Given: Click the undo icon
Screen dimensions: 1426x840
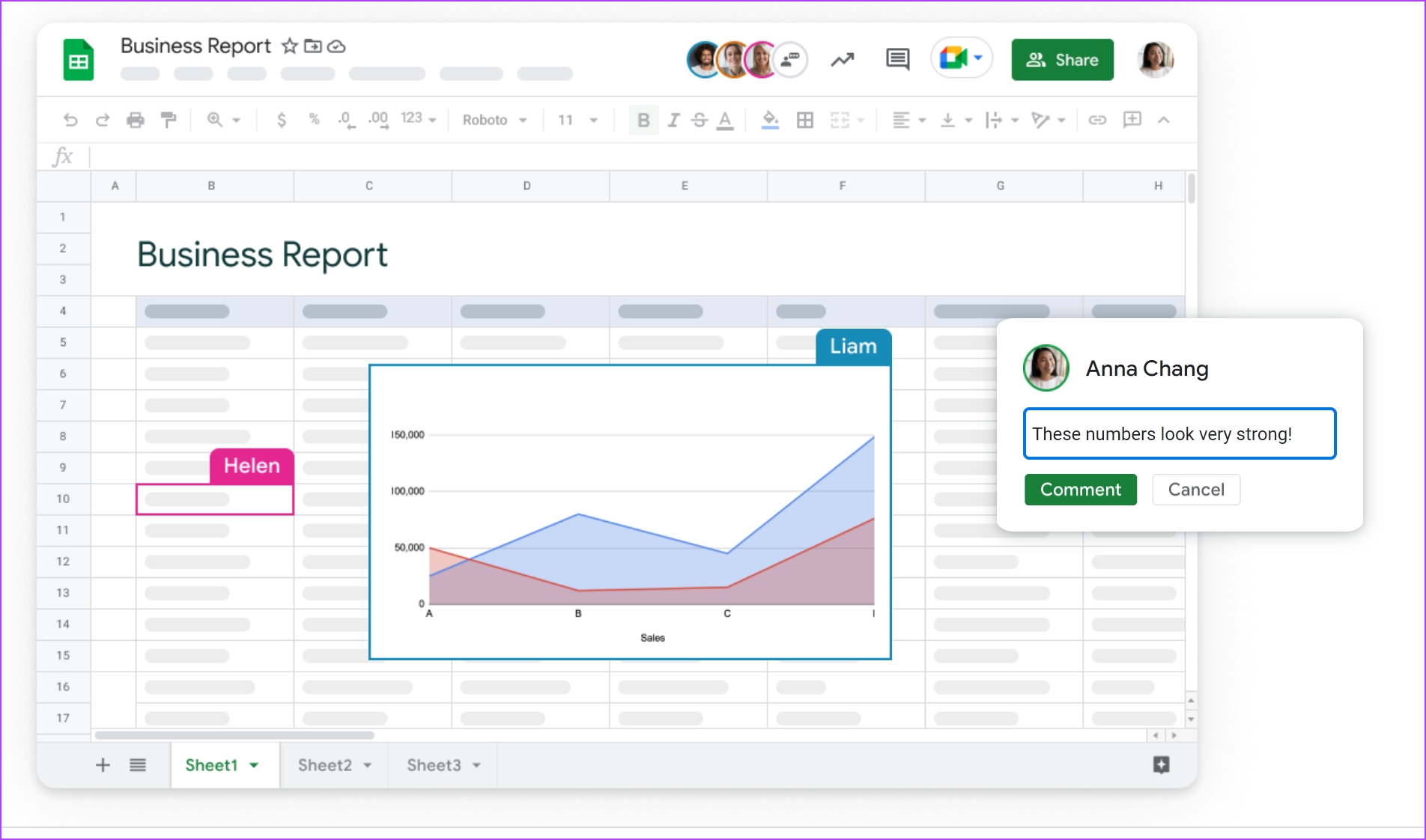Looking at the screenshot, I should pyautogui.click(x=70, y=120).
